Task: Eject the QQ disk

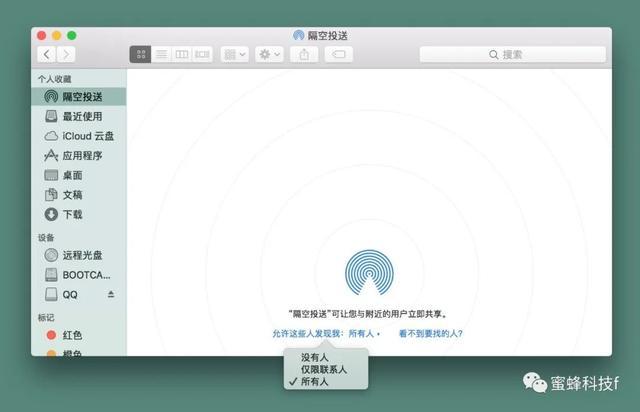Action: (111, 294)
